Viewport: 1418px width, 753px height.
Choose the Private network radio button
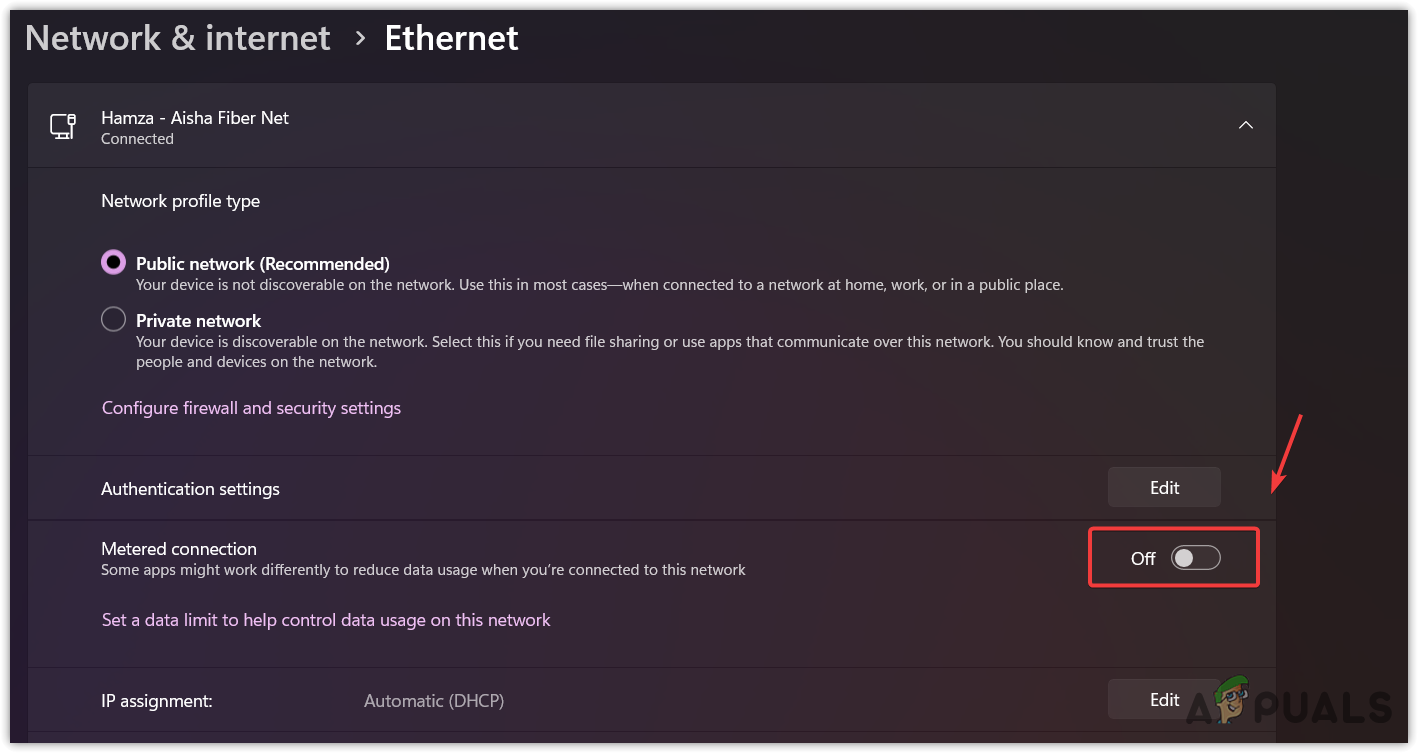click(x=114, y=320)
